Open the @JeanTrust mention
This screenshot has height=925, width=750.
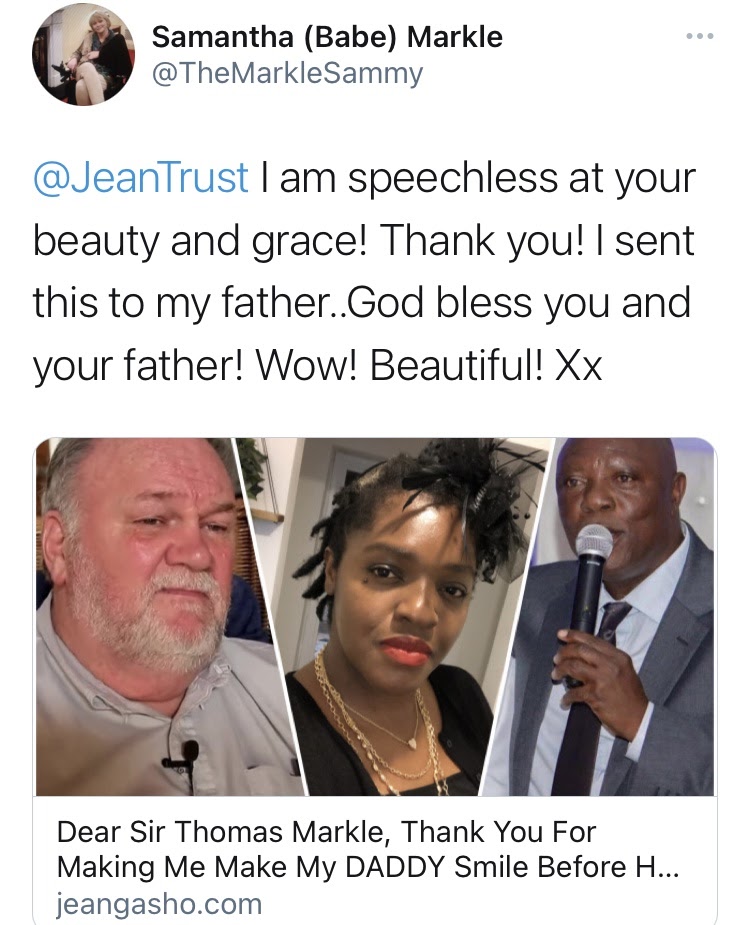tap(140, 177)
